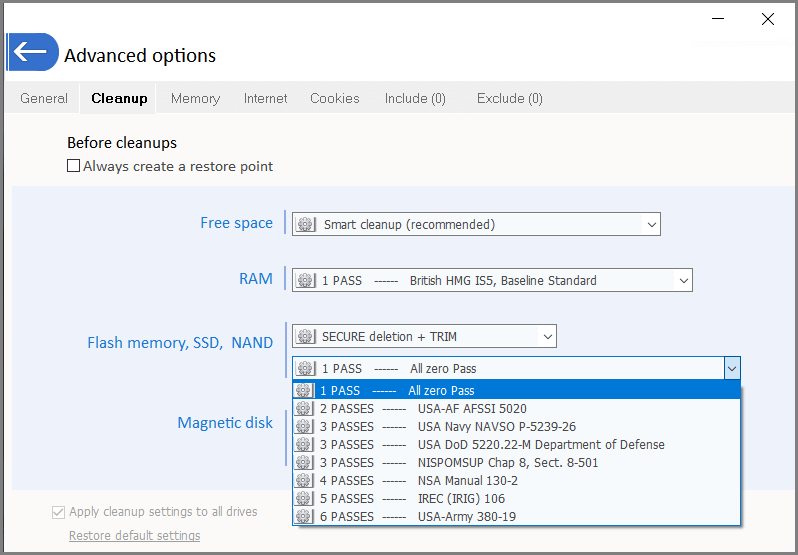798x555 pixels.
Task: Enable Always create a restore point
Action: coord(73,166)
